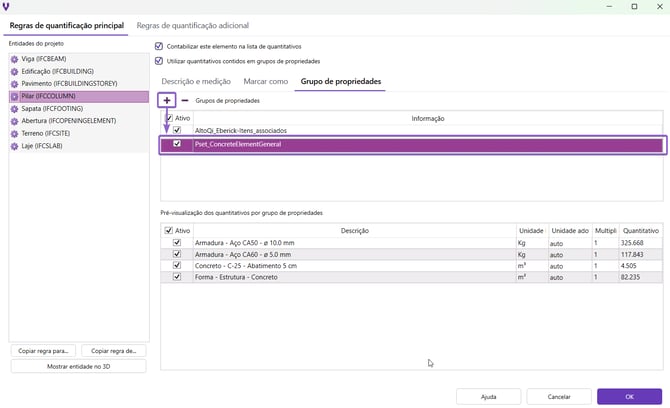
Task: Uncheck Ativo for Pset_ConcreteElementGeneral
Action: 177,144
